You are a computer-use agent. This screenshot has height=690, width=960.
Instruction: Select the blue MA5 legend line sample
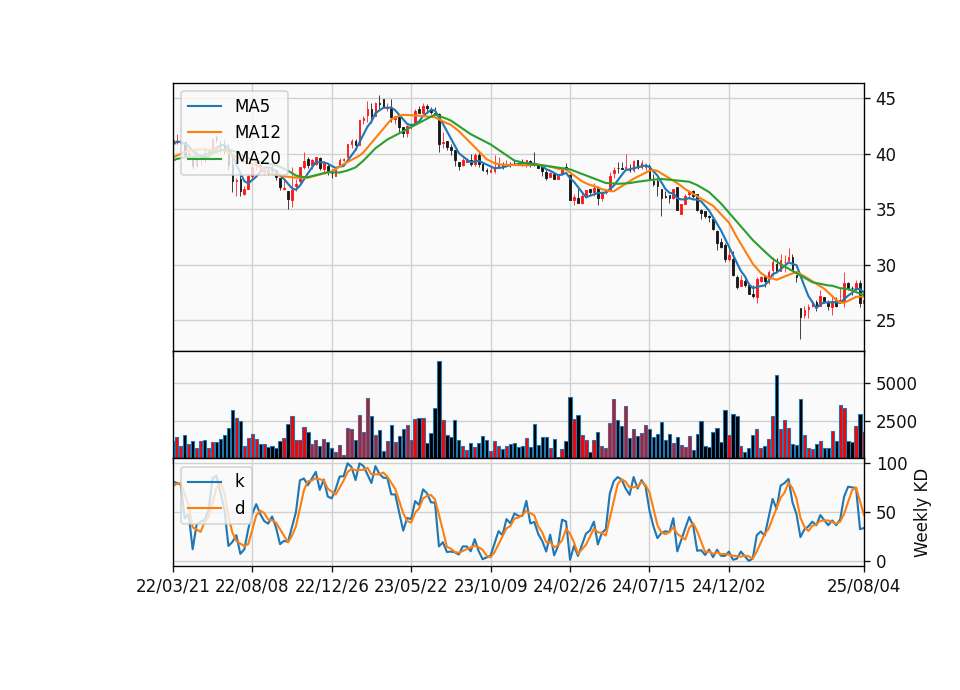click(x=204, y=106)
